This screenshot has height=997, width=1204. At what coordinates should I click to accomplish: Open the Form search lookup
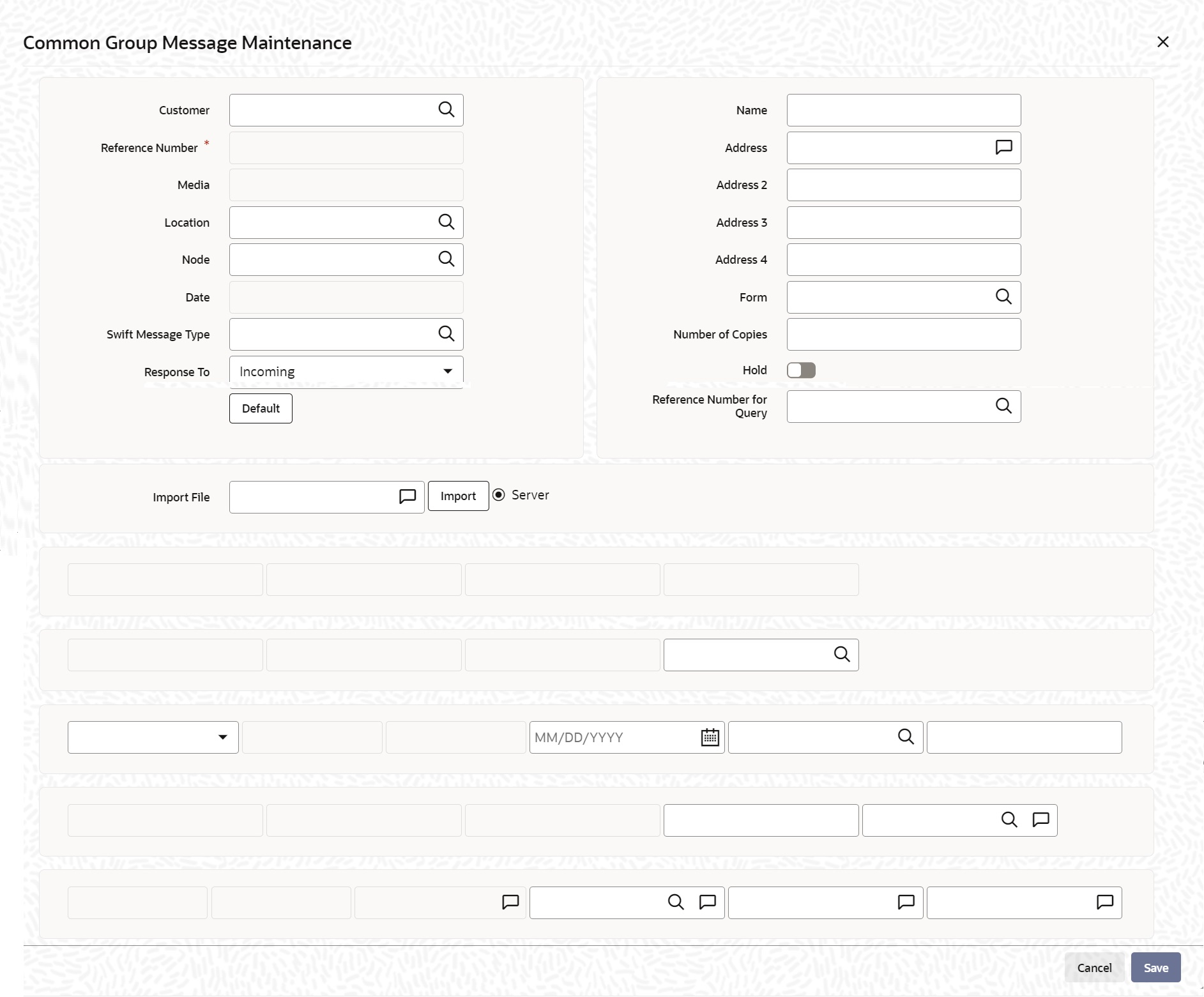click(x=1003, y=297)
